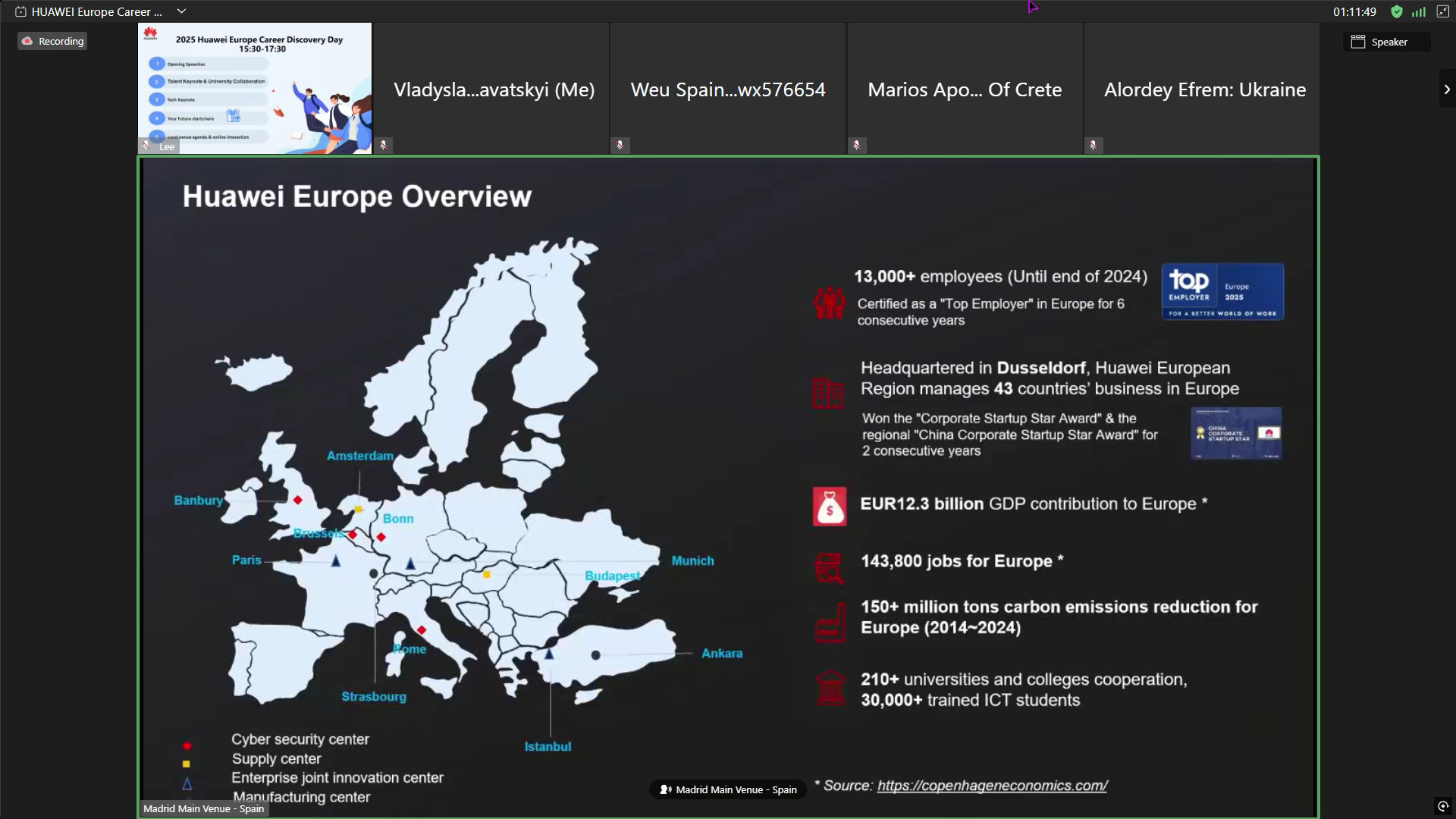1456x819 pixels.
Task: Click muted mic icon on Vladysla tile
Action: 384,145
